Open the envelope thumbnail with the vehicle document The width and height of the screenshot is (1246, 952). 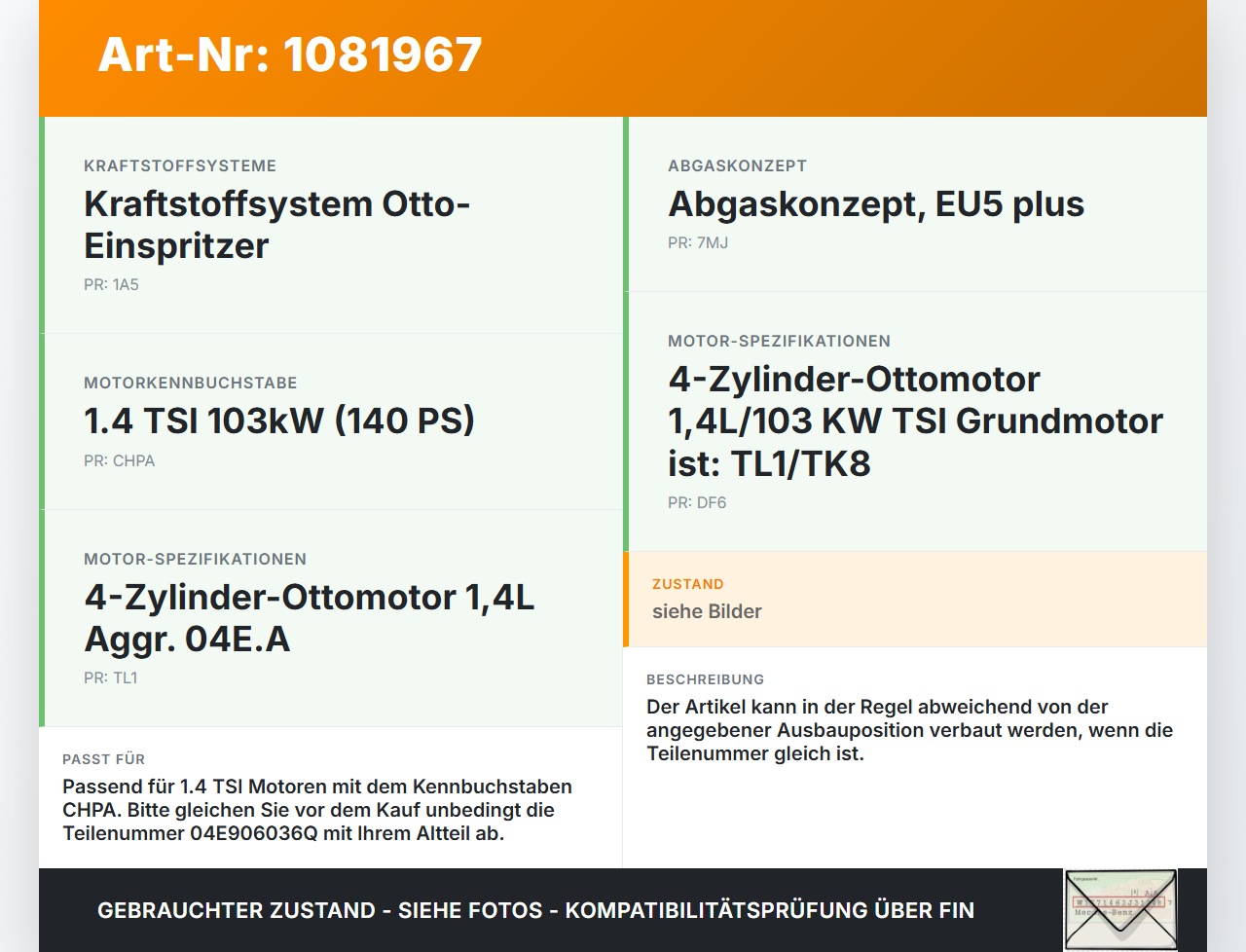1120,909
